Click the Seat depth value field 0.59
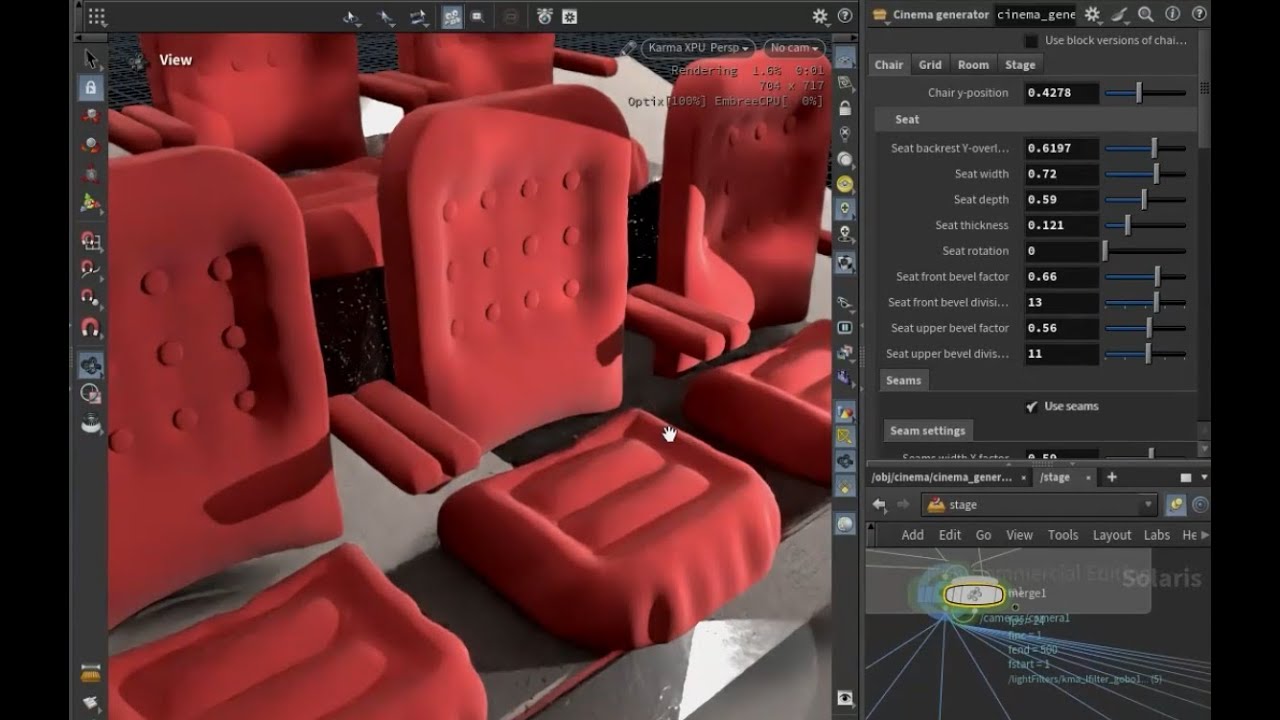Screen dimensions: 1280x720 click(1061, 200)
